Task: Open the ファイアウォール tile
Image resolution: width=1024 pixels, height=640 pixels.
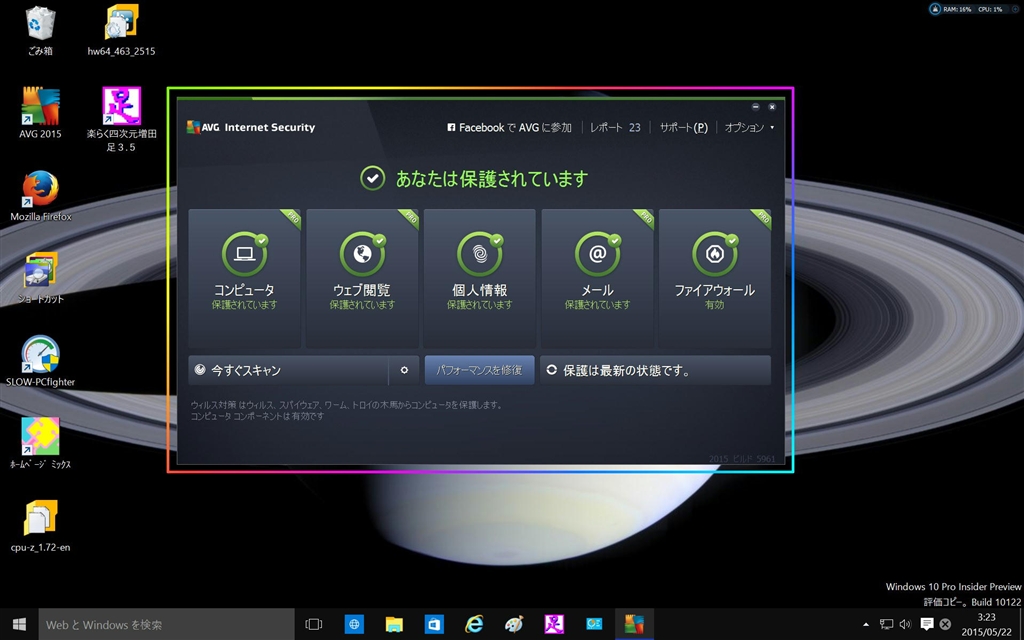Action: coord(714,278)
